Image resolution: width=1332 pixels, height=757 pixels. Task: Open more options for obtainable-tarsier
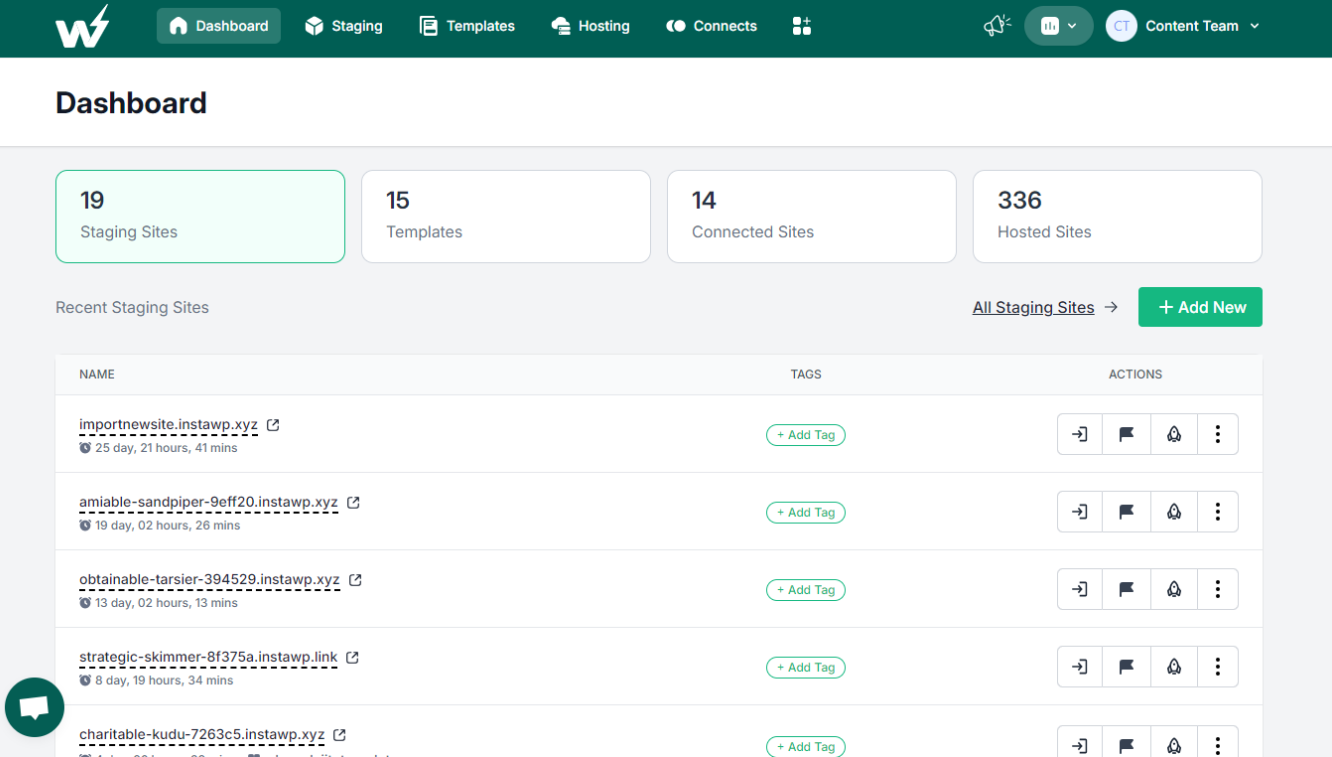coord(1218,589)
